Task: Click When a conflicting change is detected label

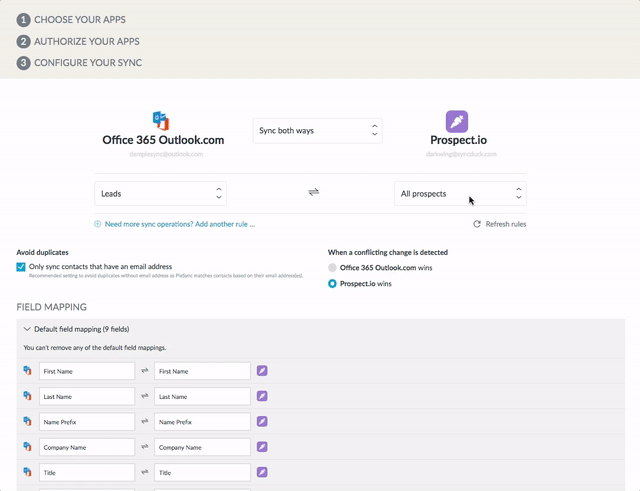Action: point(388,252)
